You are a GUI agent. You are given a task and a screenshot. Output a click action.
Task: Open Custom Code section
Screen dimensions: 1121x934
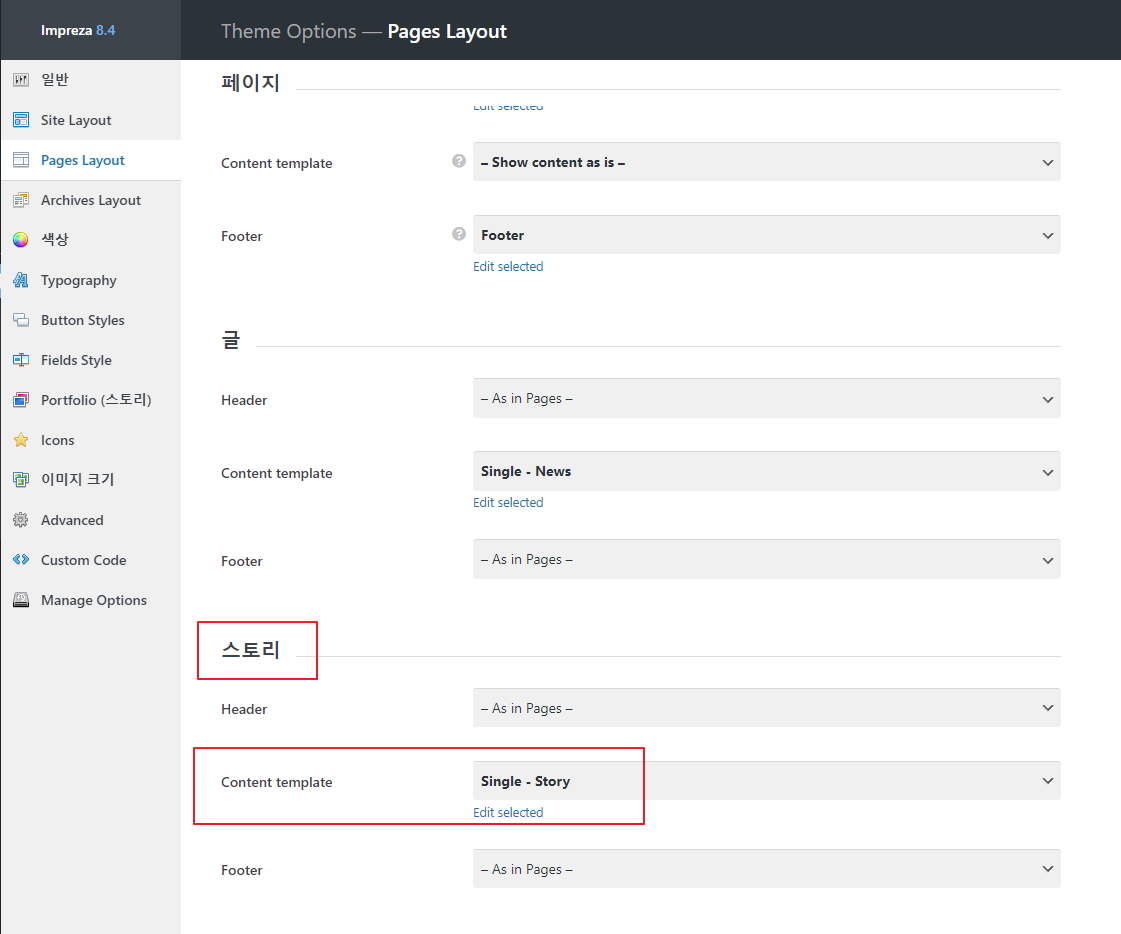tap(91, 560)
